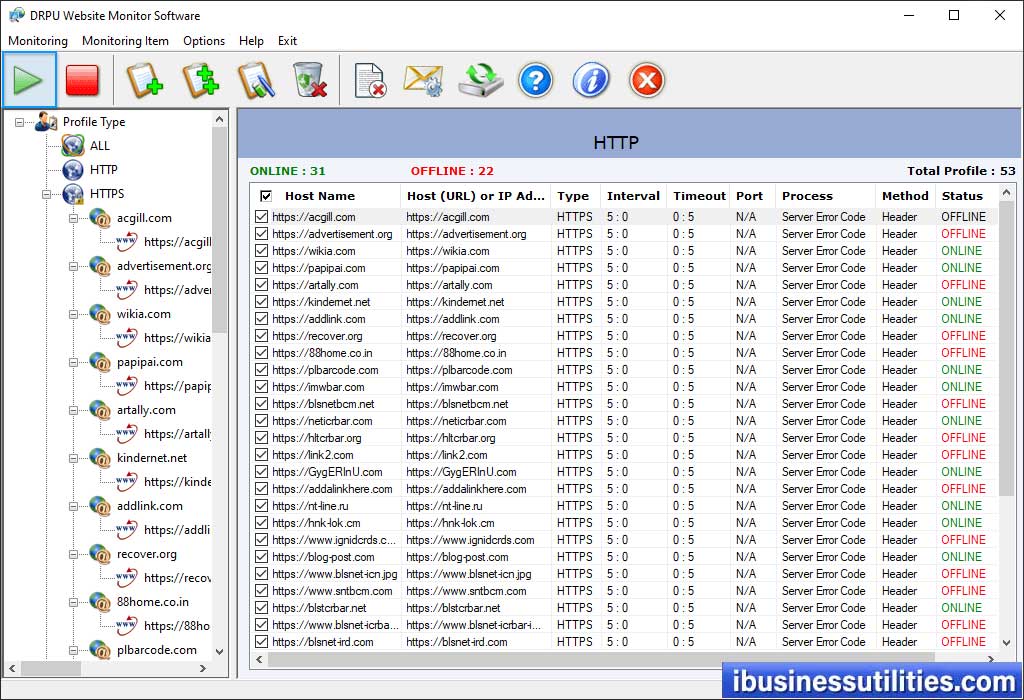Click the www icon beside https://88ho tree node
1024x700 pixels.
tap(127, 626)
